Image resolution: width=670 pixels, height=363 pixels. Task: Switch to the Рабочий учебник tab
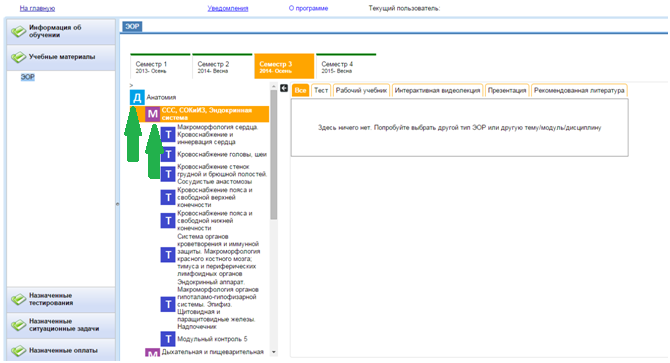361,91
